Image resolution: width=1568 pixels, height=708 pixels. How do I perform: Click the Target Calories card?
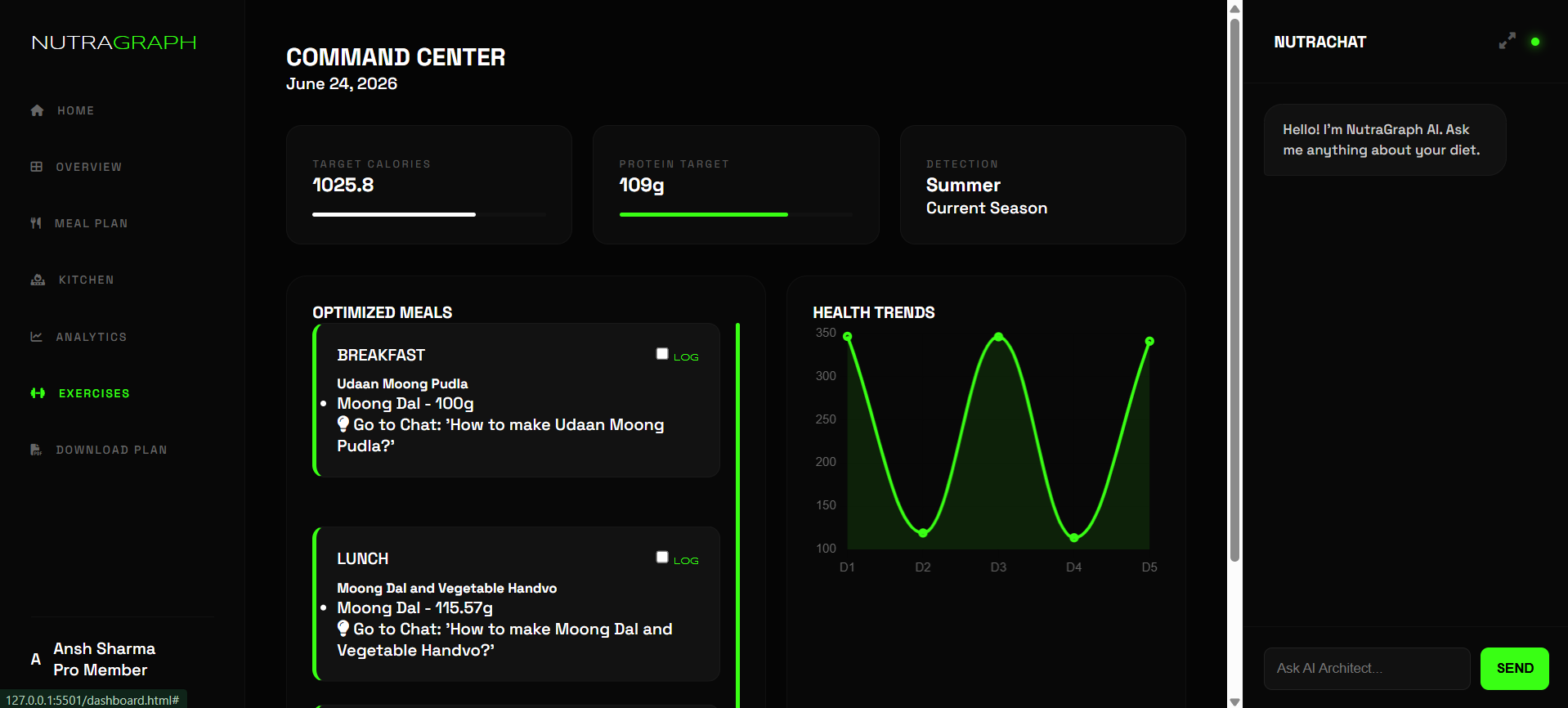428,185
